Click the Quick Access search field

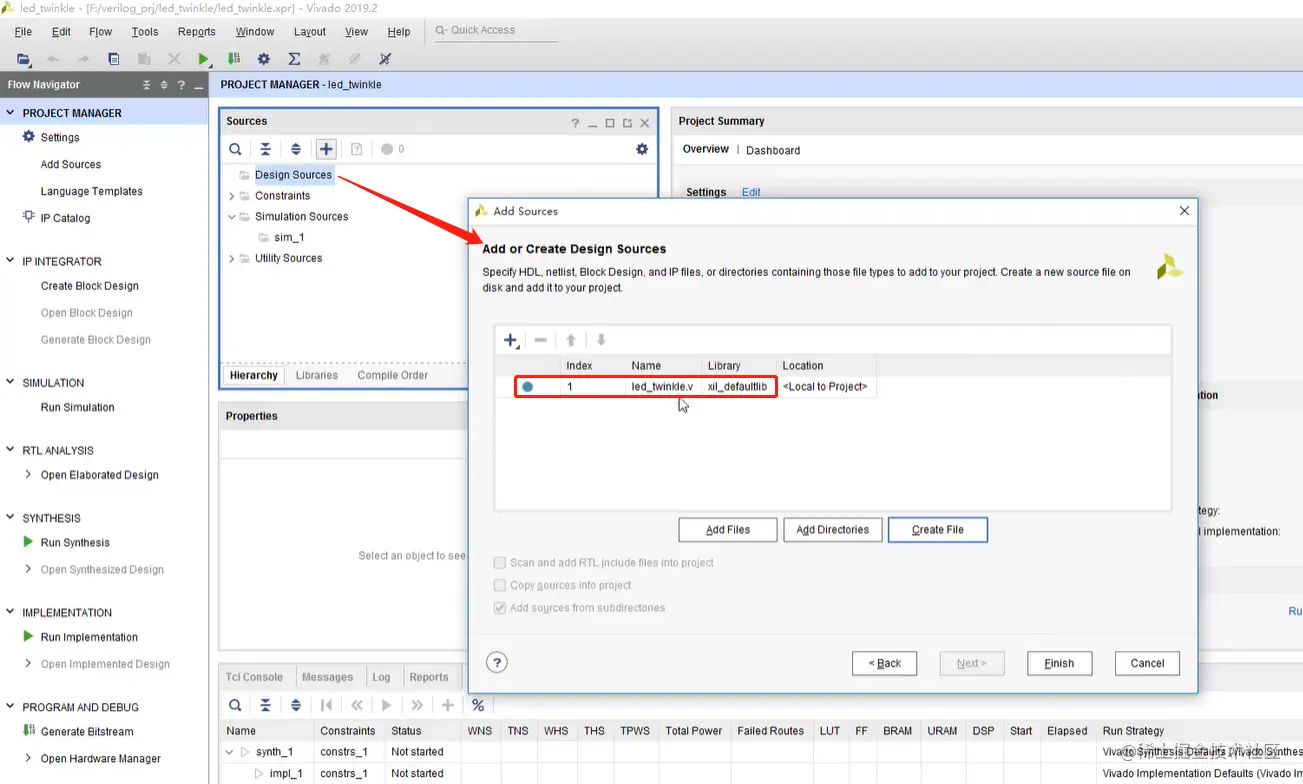pos(495,30)
